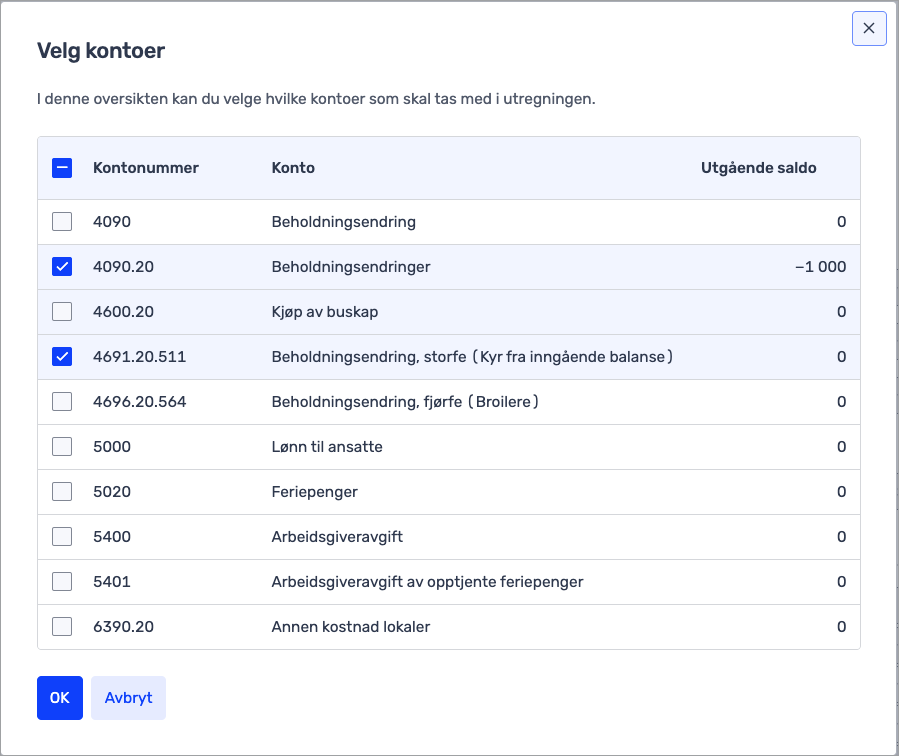Enable checkbox for 4696.20.564 fjørfe
The height and width of the screenshot is (756, 899).
(x=62, y=402)
